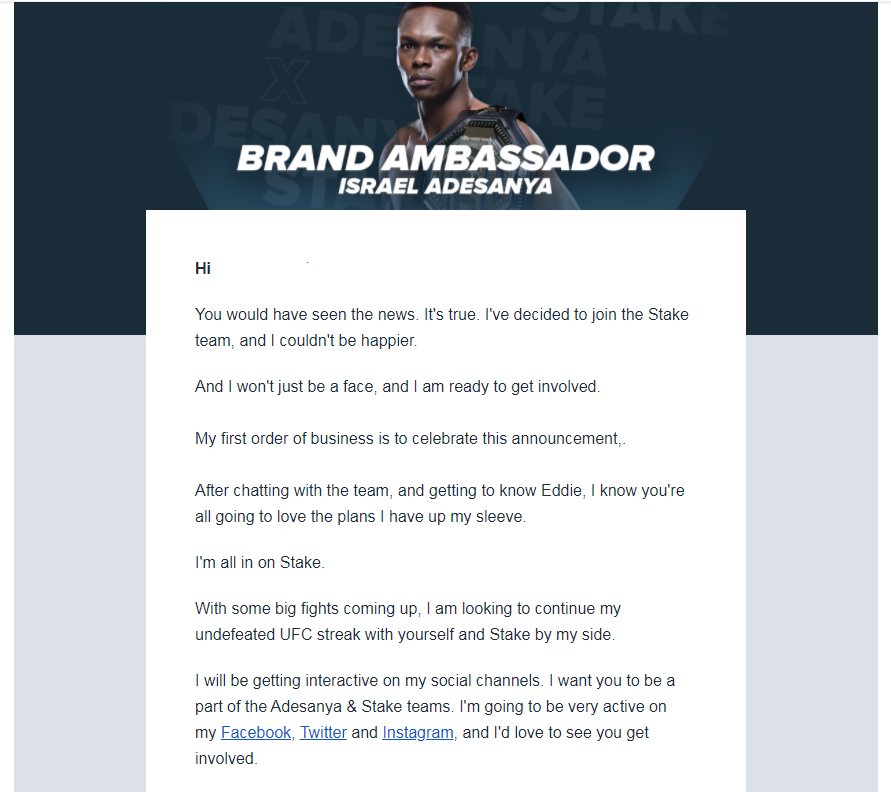Screen dimensions: 891x792
Task: Click the 'My first order of business' sentence
Action: pyautogui.click(x=410, y=439)
